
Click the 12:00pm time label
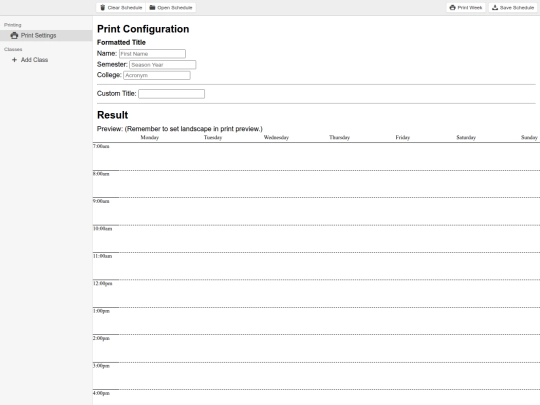pos(102,283)
